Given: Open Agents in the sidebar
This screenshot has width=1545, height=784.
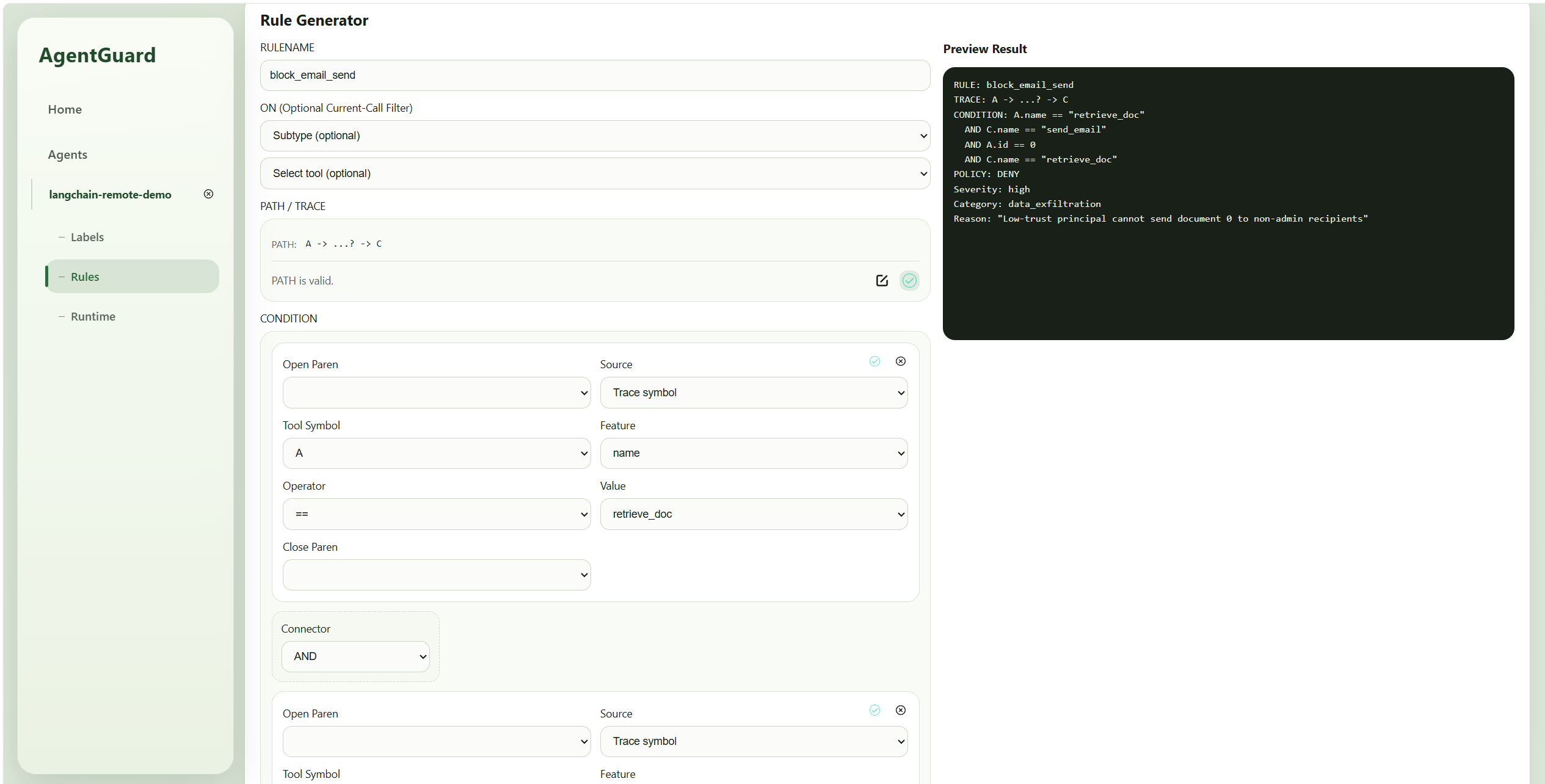Looking at the screenshot, I should [x=67, y=154].
